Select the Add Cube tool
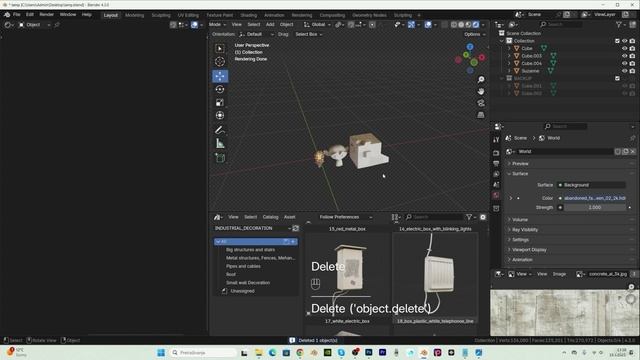The width and height of the screenshot is (640, 360). (x=220, y=158)
